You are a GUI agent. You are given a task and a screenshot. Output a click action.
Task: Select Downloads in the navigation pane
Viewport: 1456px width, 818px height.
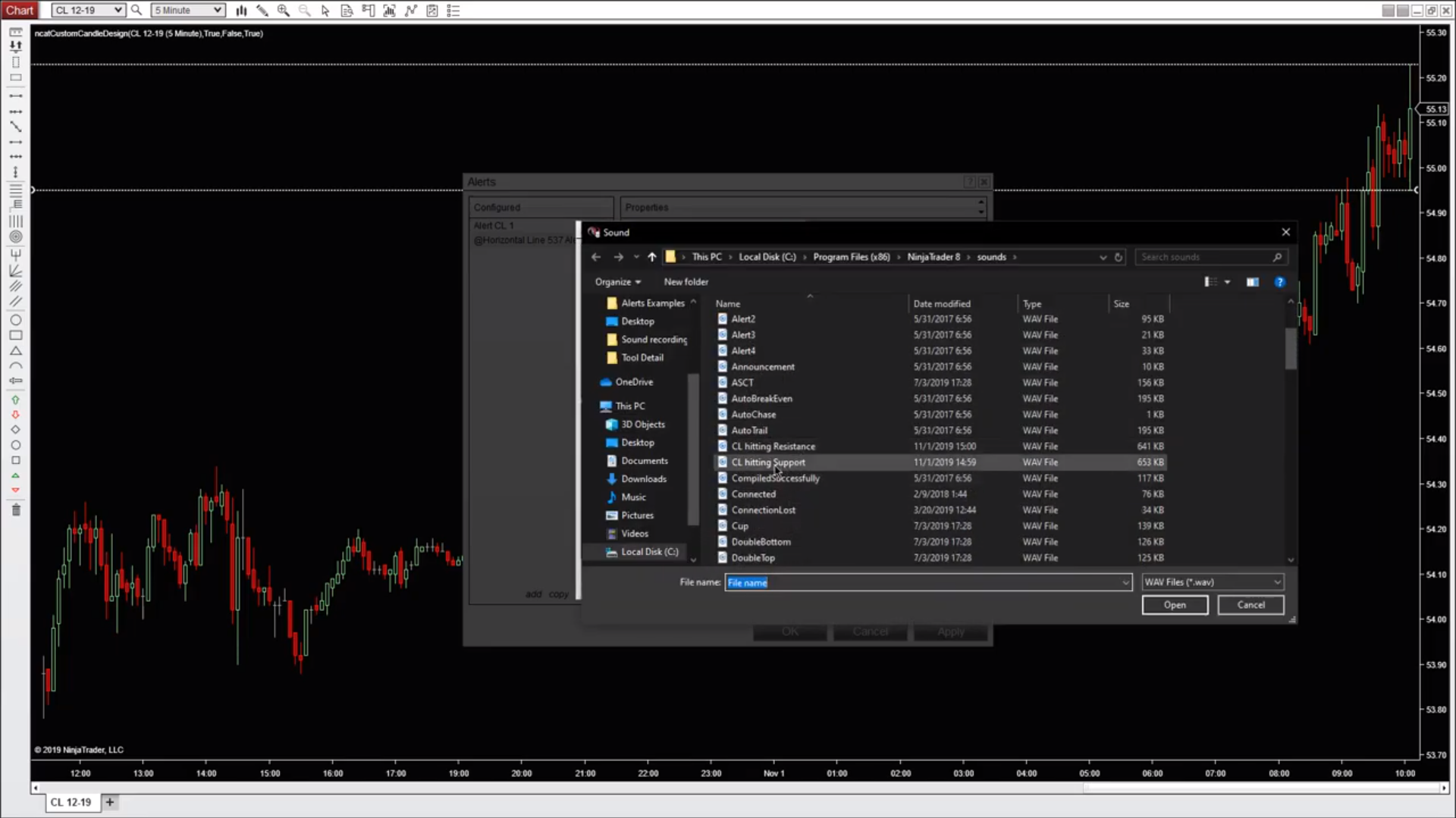[644, 479]
